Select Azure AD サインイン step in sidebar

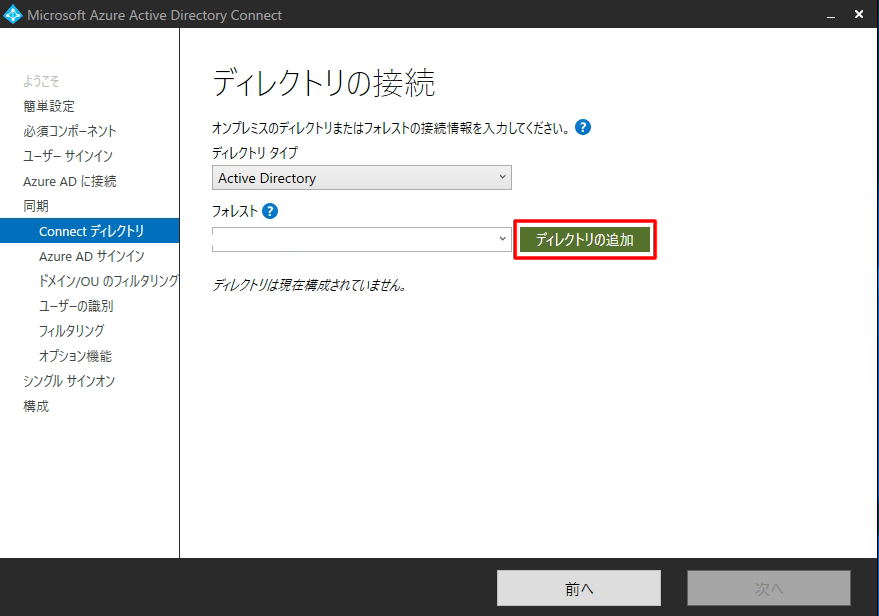(x=91, y=256)
